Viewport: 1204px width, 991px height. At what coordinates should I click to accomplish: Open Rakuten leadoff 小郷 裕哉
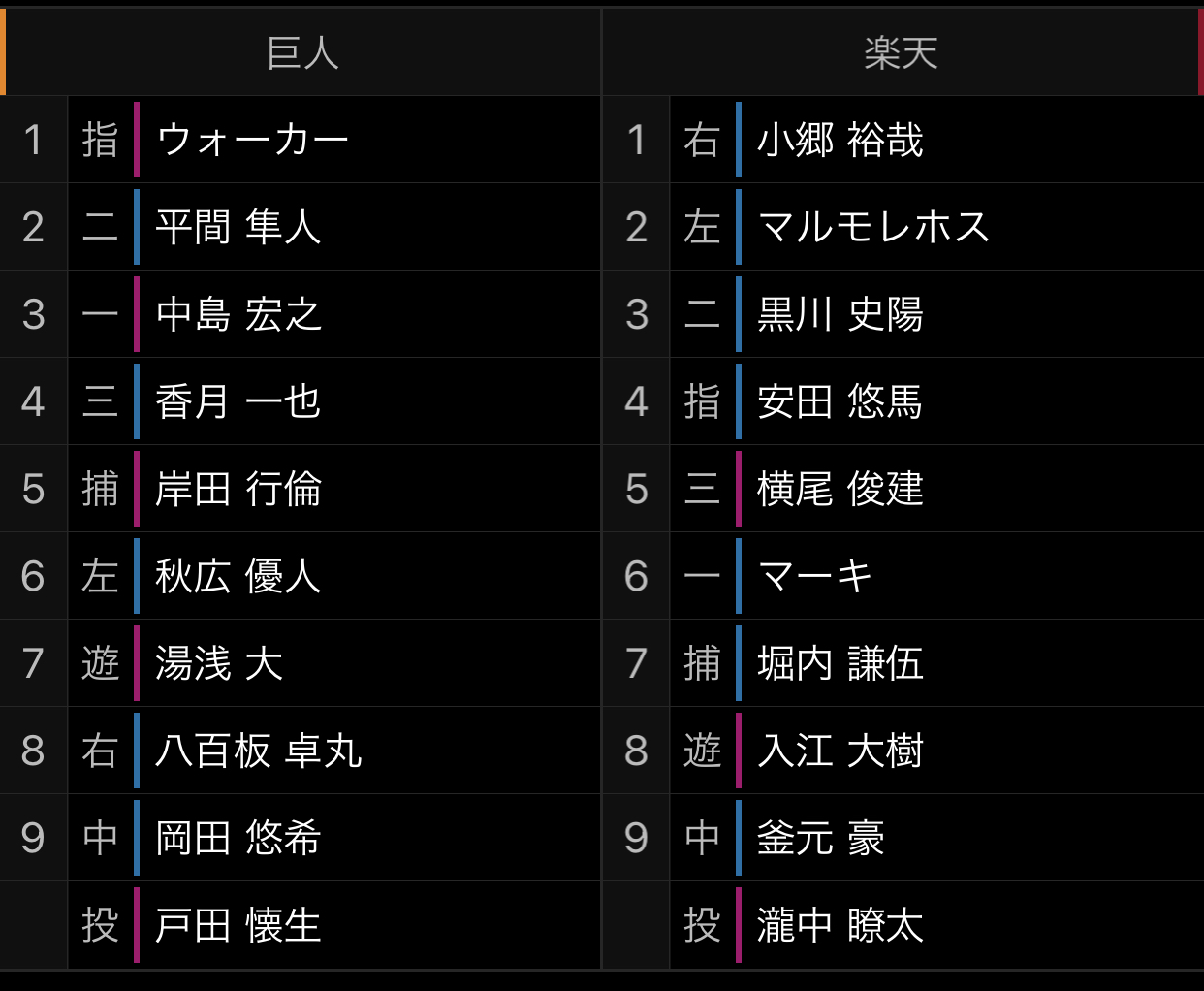point(840,140)
